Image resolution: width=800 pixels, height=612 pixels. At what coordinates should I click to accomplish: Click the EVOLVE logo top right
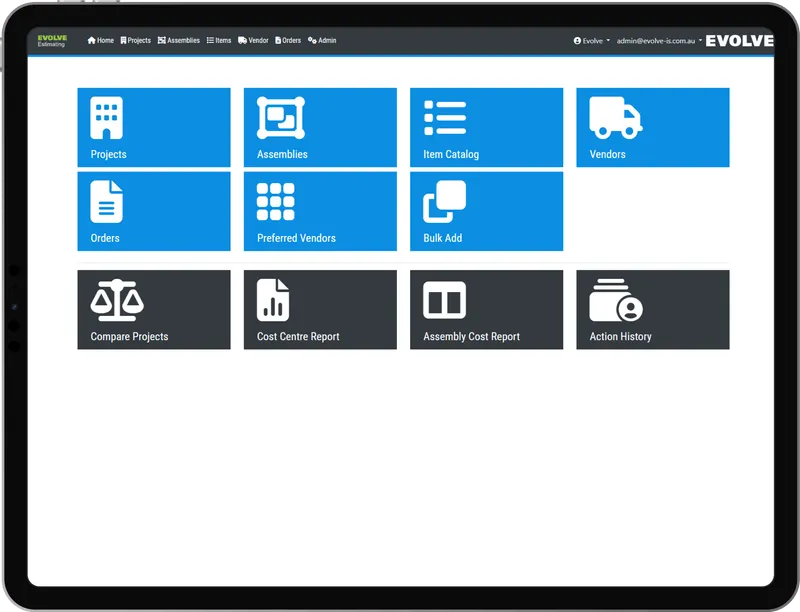click(742, 41)
